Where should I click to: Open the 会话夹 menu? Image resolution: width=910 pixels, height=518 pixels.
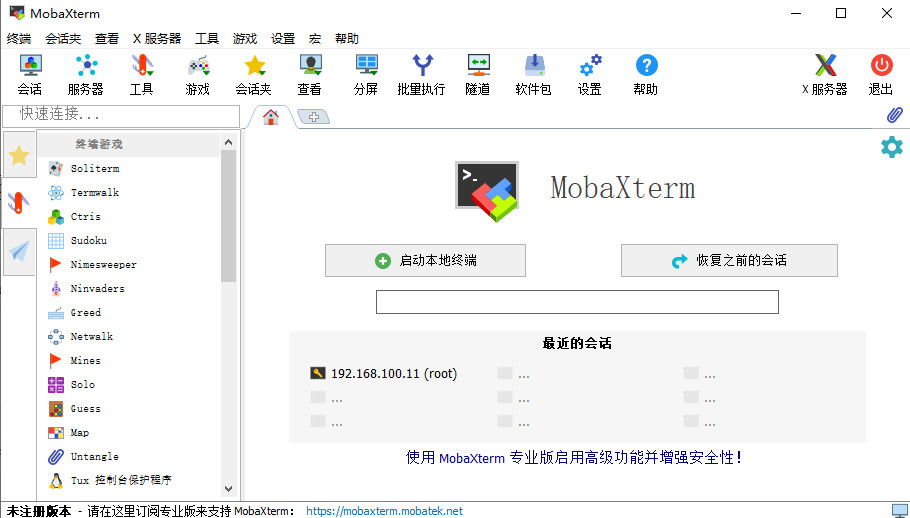[63, 39]
